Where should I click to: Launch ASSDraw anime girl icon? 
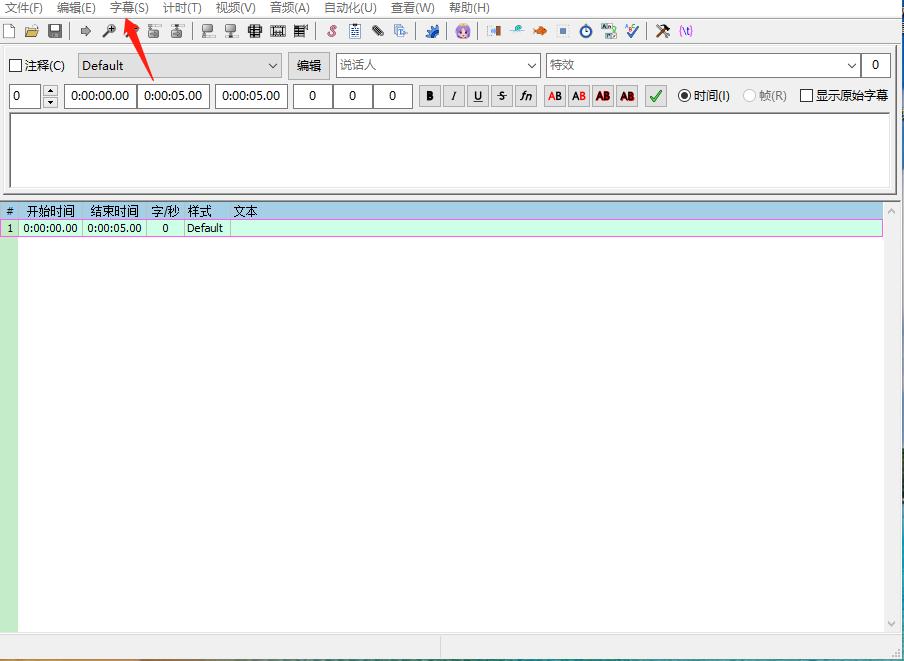click(463, 31)
